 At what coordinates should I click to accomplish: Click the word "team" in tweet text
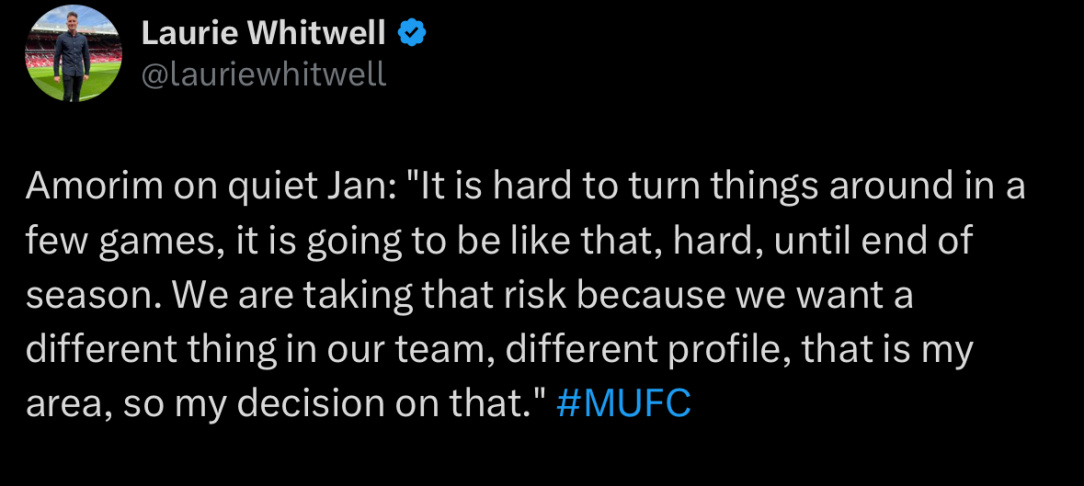pyautogui.click(x=442, y=351)
